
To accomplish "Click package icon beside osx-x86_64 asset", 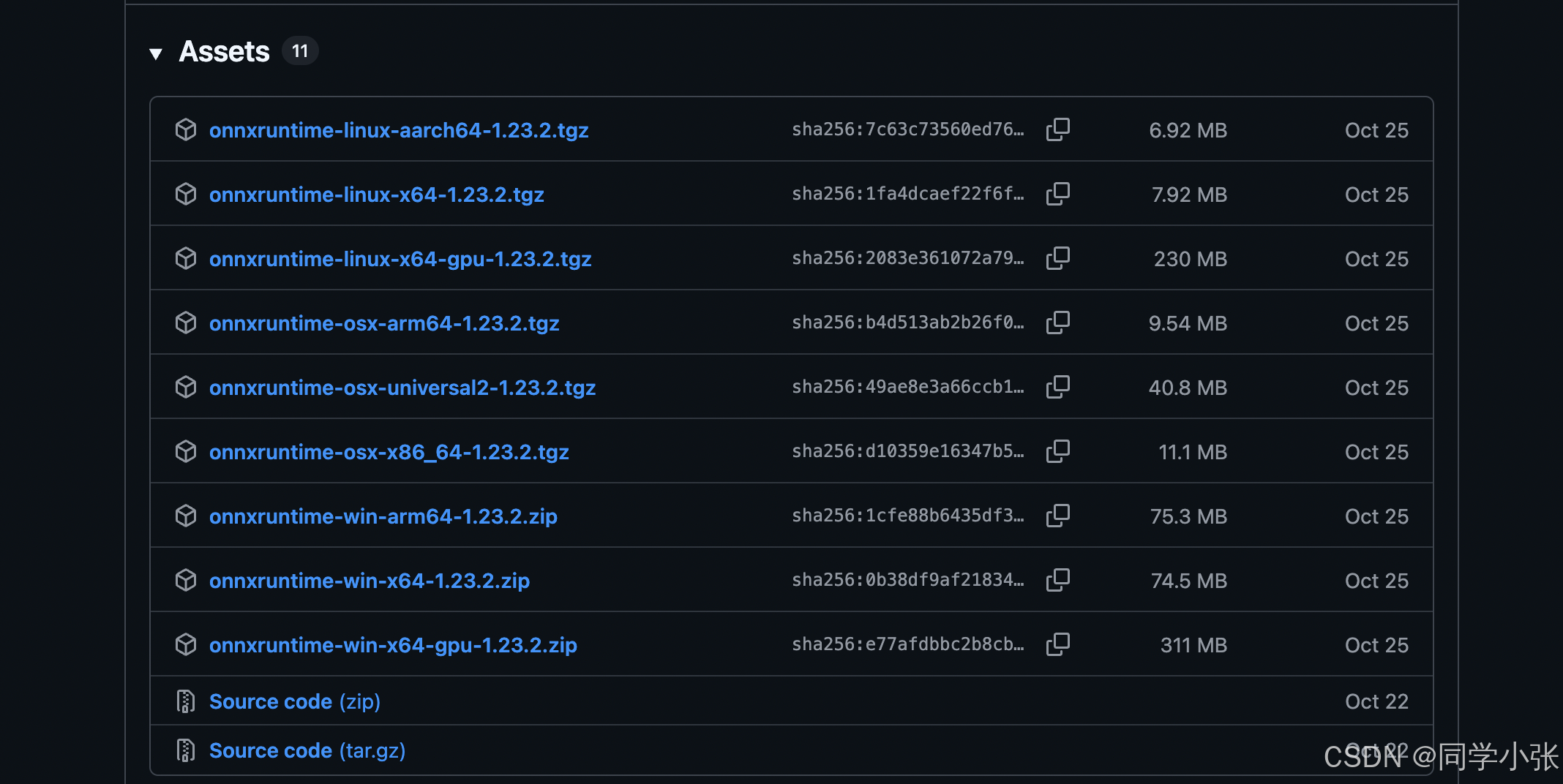I will tap(186, 451).
